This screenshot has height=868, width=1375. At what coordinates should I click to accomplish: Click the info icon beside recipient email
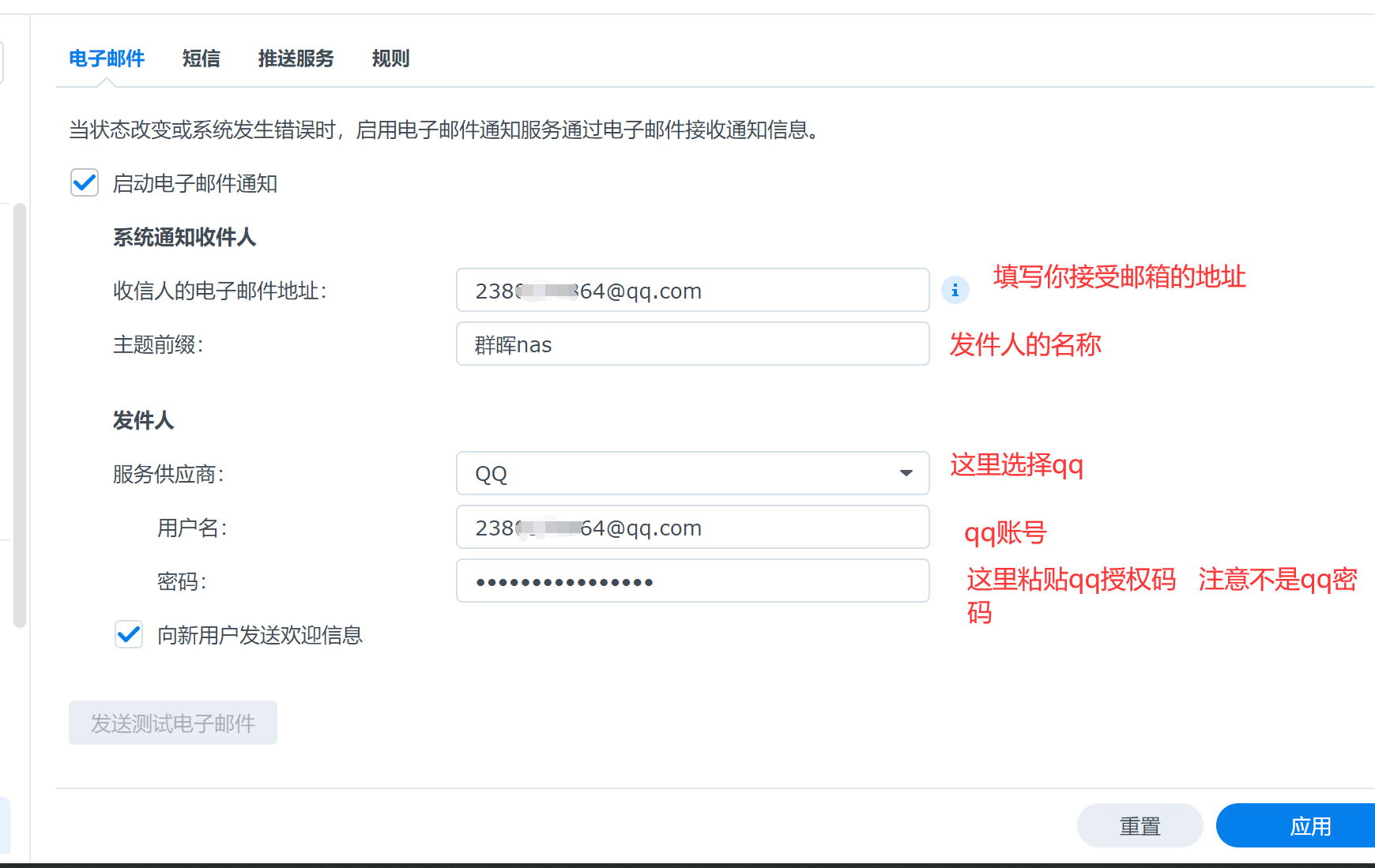pyautogui.click(x=955, y=290)
